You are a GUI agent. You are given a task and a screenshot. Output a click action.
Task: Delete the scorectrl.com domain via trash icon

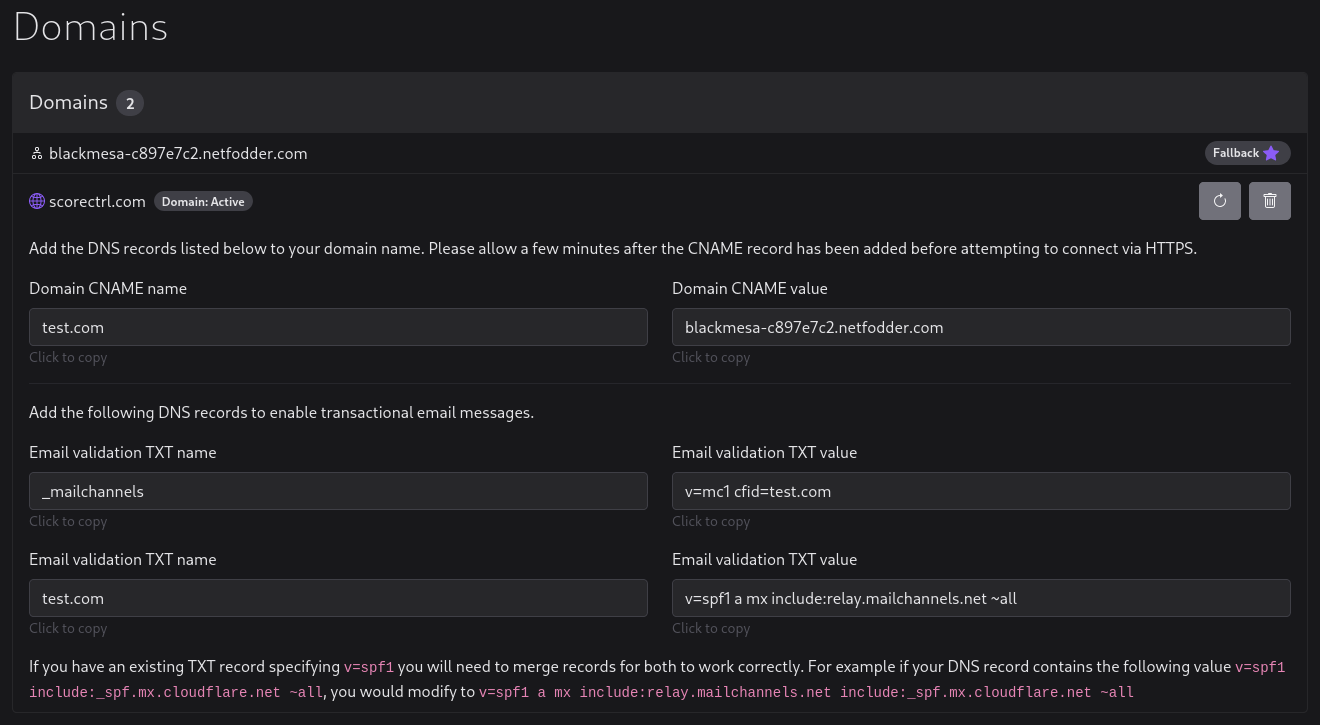click(1269, 201)
